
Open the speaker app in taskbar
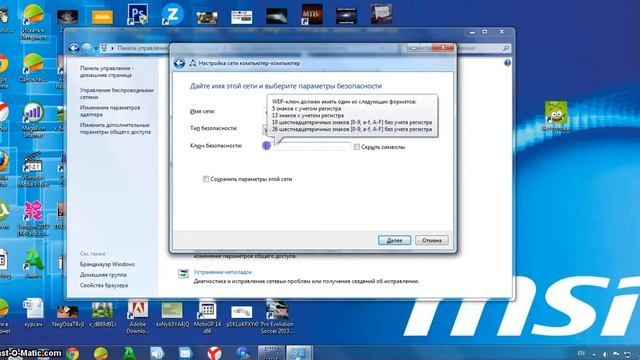coord(157,353)
